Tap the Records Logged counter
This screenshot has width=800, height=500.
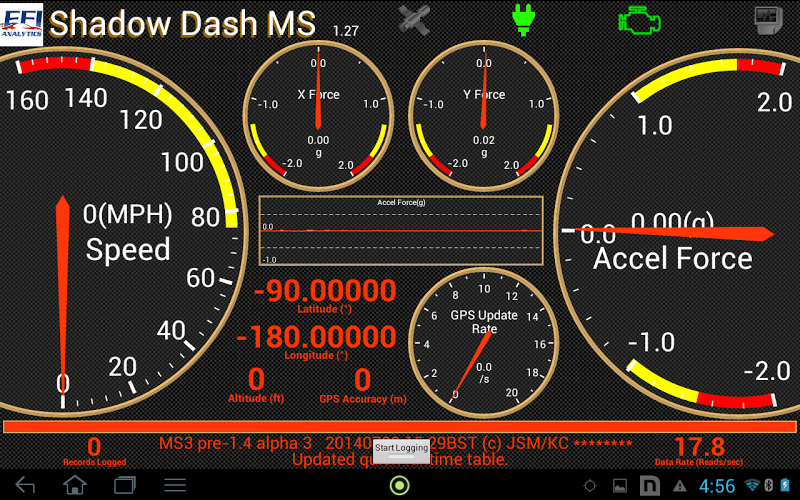click(x=94, y=451)
